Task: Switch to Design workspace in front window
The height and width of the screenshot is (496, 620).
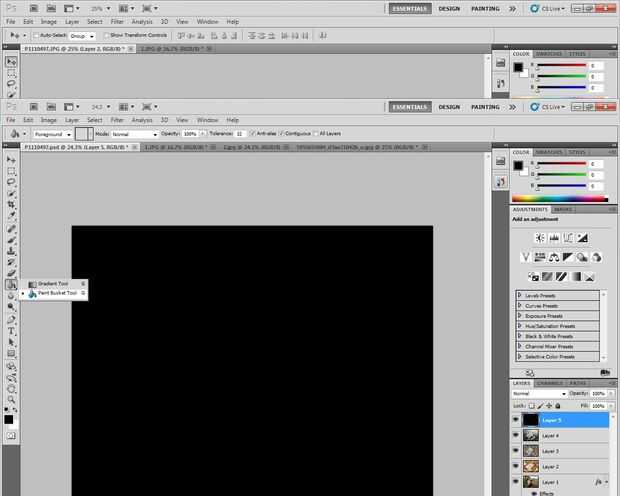Action: 449,107
